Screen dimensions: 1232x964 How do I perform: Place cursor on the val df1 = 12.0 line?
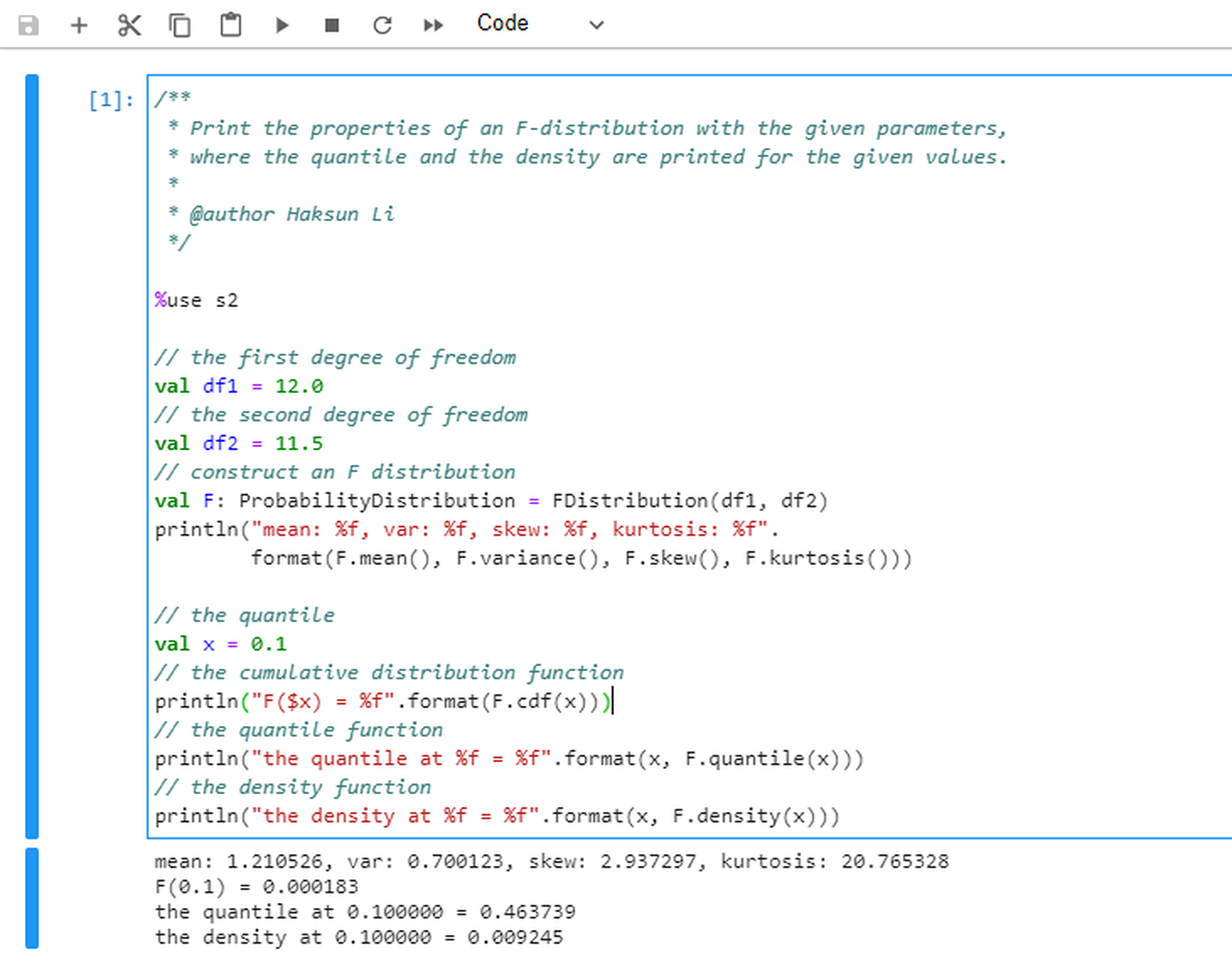239,386
